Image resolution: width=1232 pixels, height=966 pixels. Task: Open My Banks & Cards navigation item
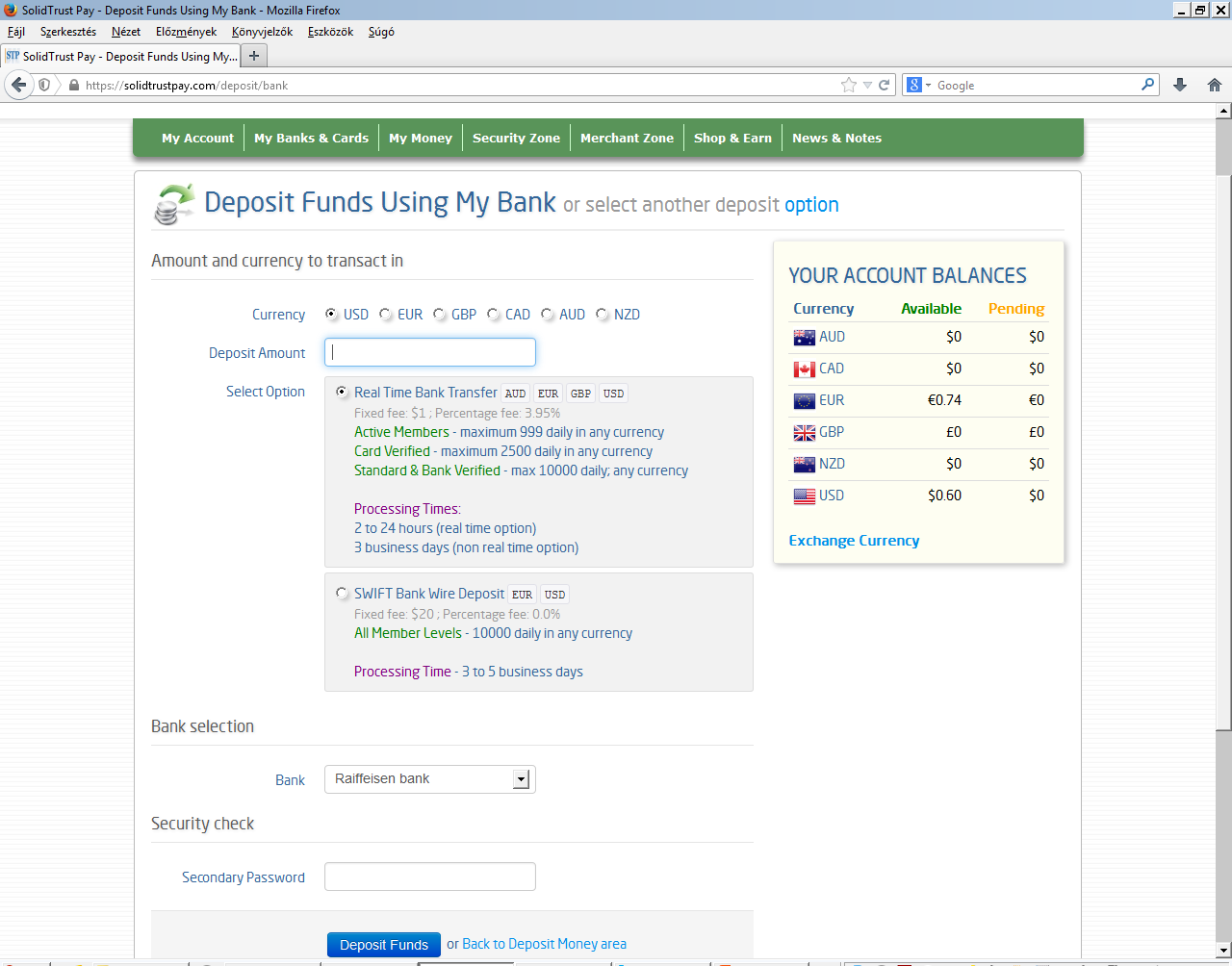[311, 138]
